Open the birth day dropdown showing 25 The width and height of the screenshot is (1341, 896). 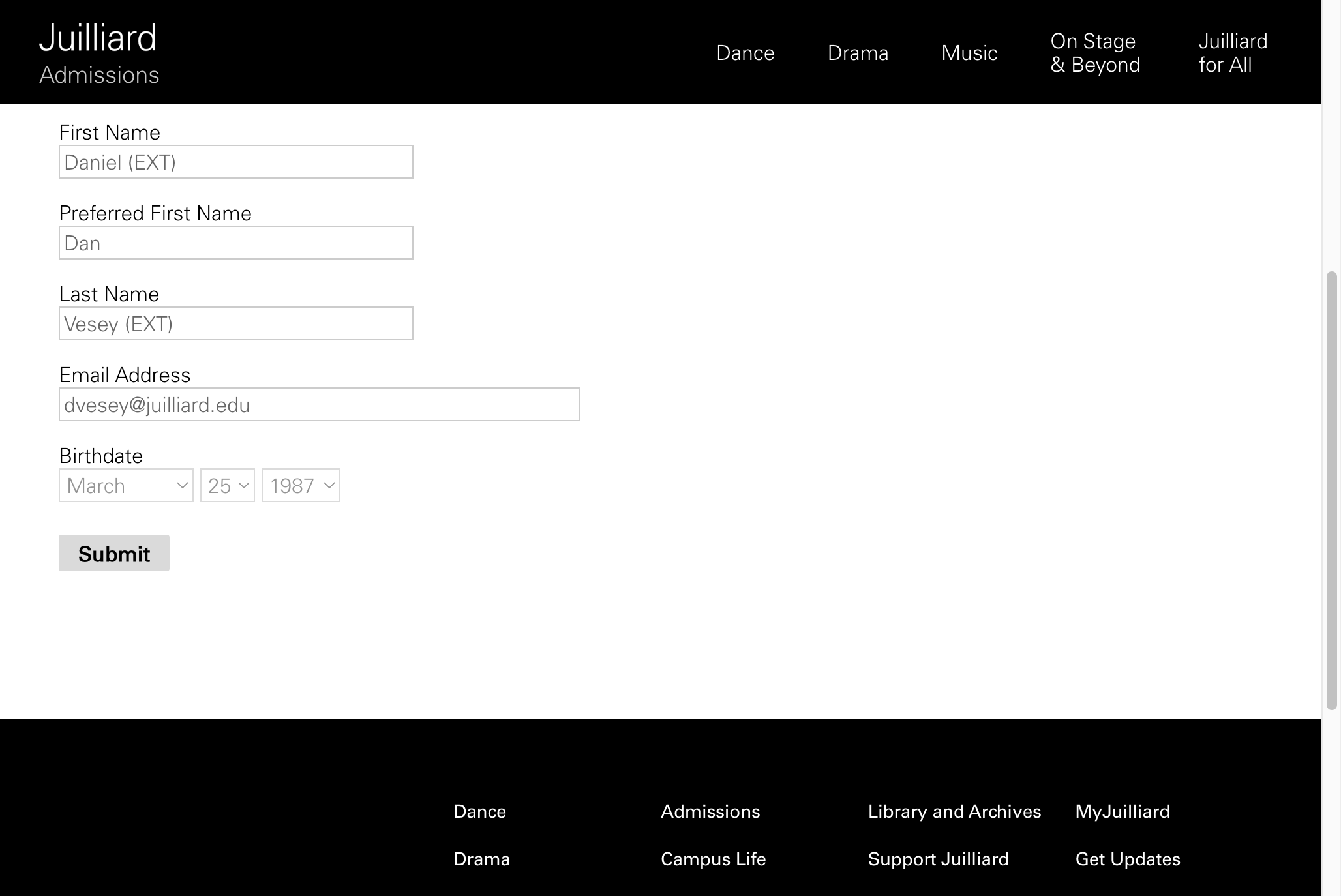click(x=228, y=485)
